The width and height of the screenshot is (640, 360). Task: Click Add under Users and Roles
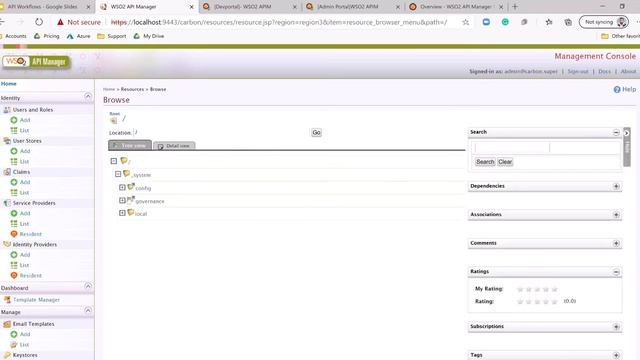click(25, 120)
